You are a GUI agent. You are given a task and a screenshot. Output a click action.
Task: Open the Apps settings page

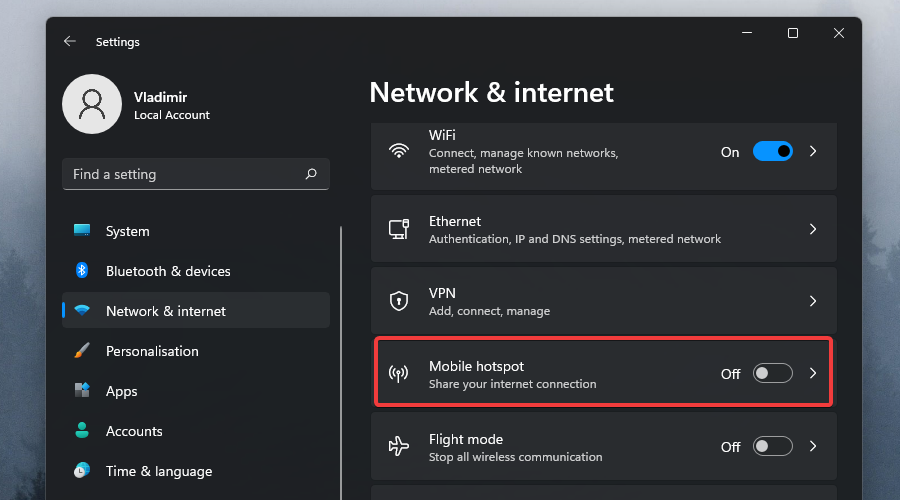click(x=121, y=391)
